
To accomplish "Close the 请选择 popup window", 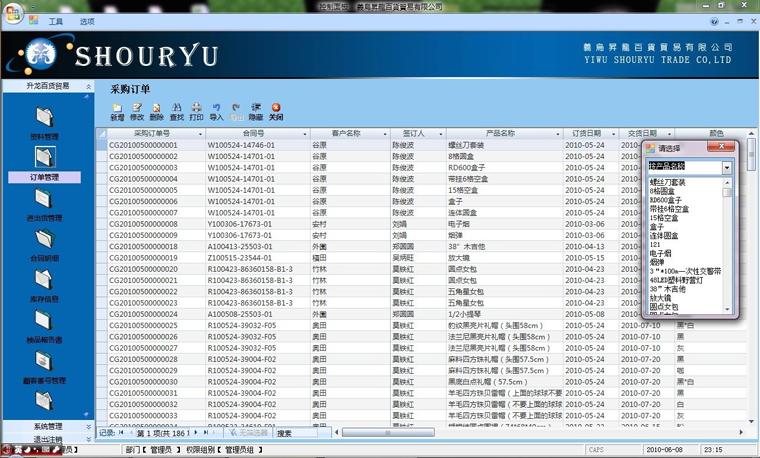I will [721, 146].
